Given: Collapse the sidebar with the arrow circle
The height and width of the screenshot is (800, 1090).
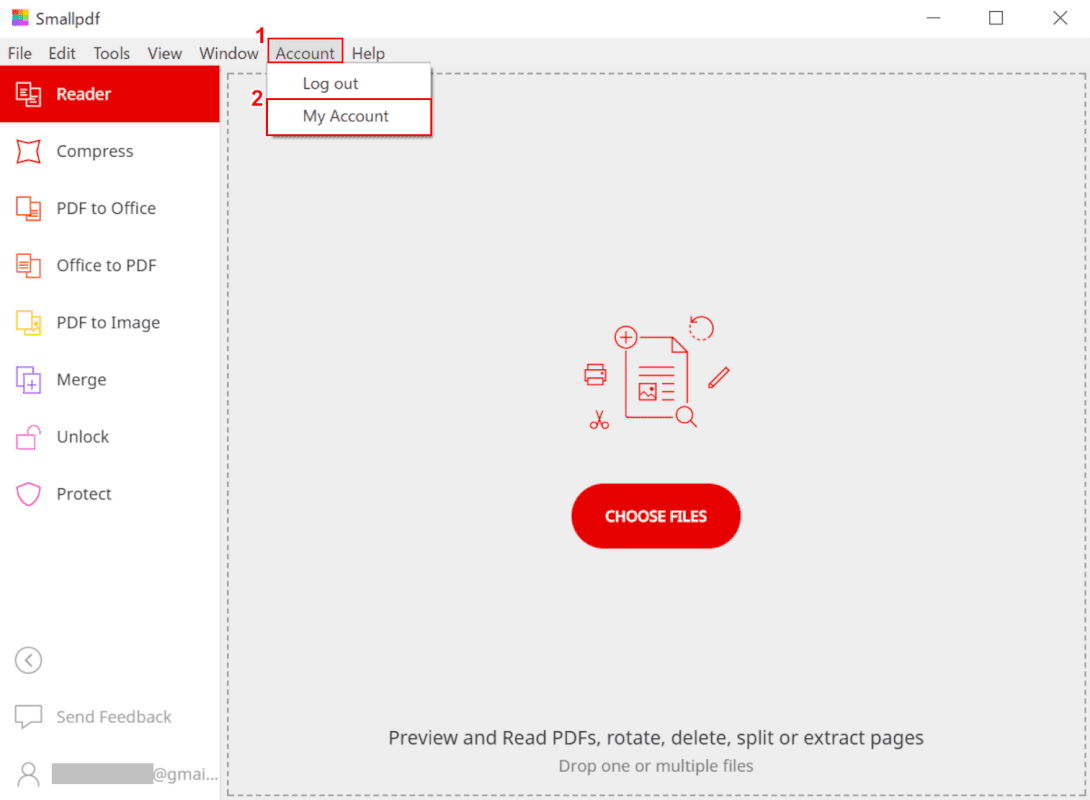Looking at the screenshot, I should [x=29, y=660].
